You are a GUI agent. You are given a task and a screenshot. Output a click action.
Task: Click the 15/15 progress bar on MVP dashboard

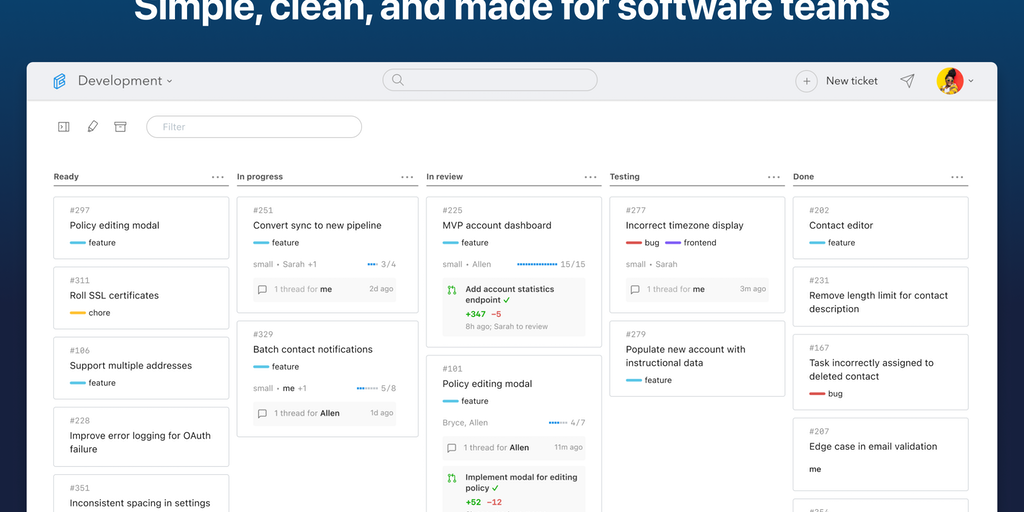(537, 265)
